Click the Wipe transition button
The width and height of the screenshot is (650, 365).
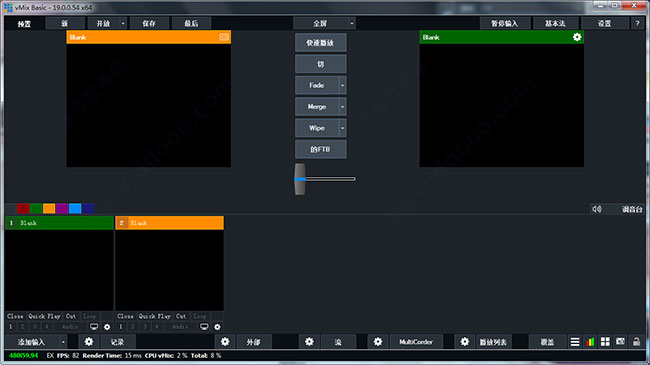[x=317, y=128]
